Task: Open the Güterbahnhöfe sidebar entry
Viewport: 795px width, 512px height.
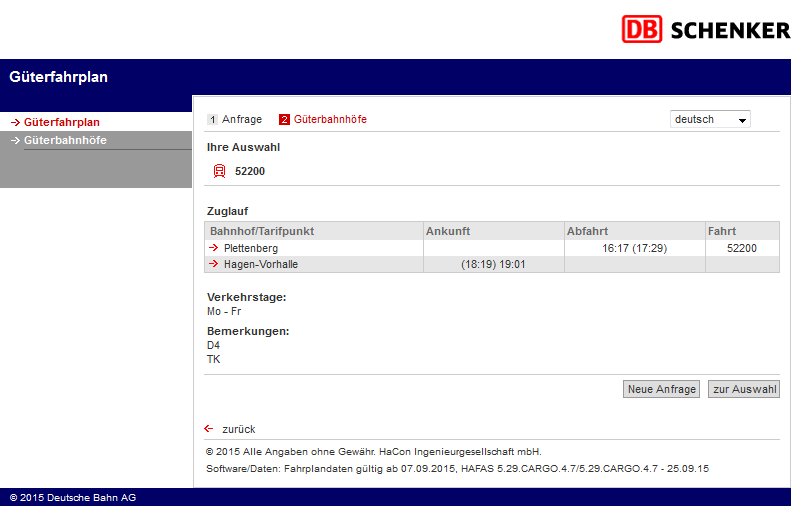Action: pos(65,140)
